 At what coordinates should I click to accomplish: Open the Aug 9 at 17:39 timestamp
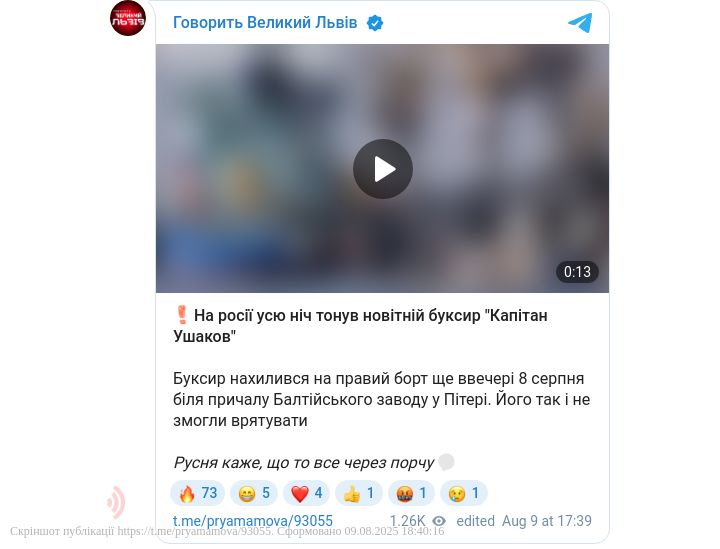[546, 521]
